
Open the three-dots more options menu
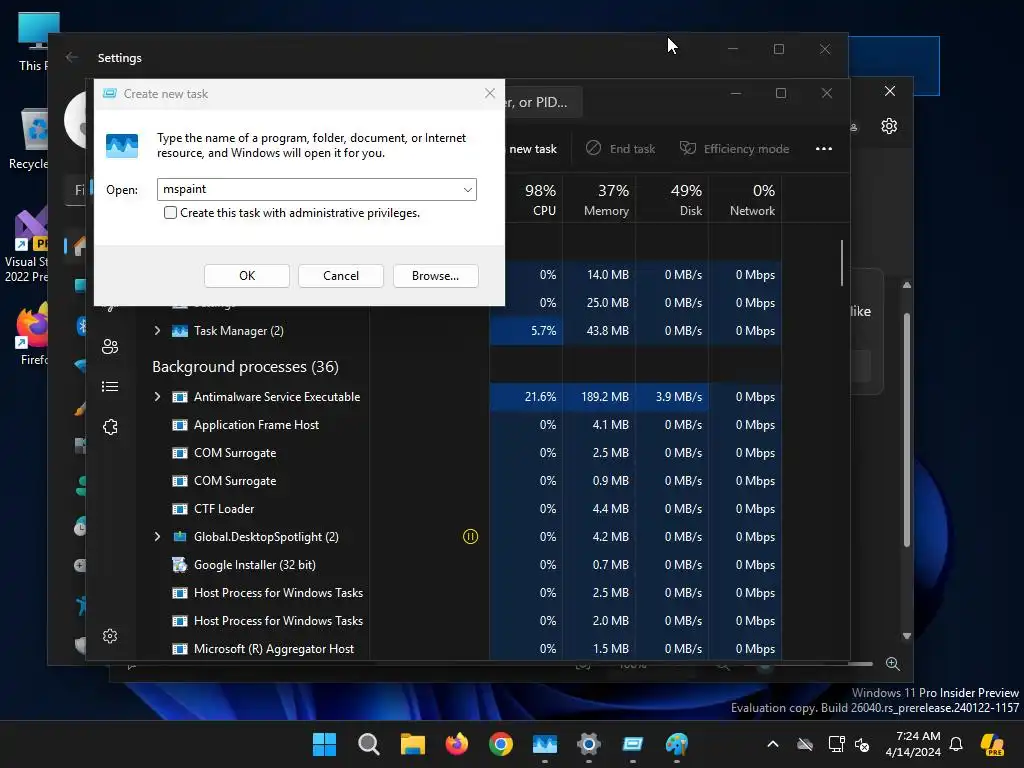tap(824, 149)
